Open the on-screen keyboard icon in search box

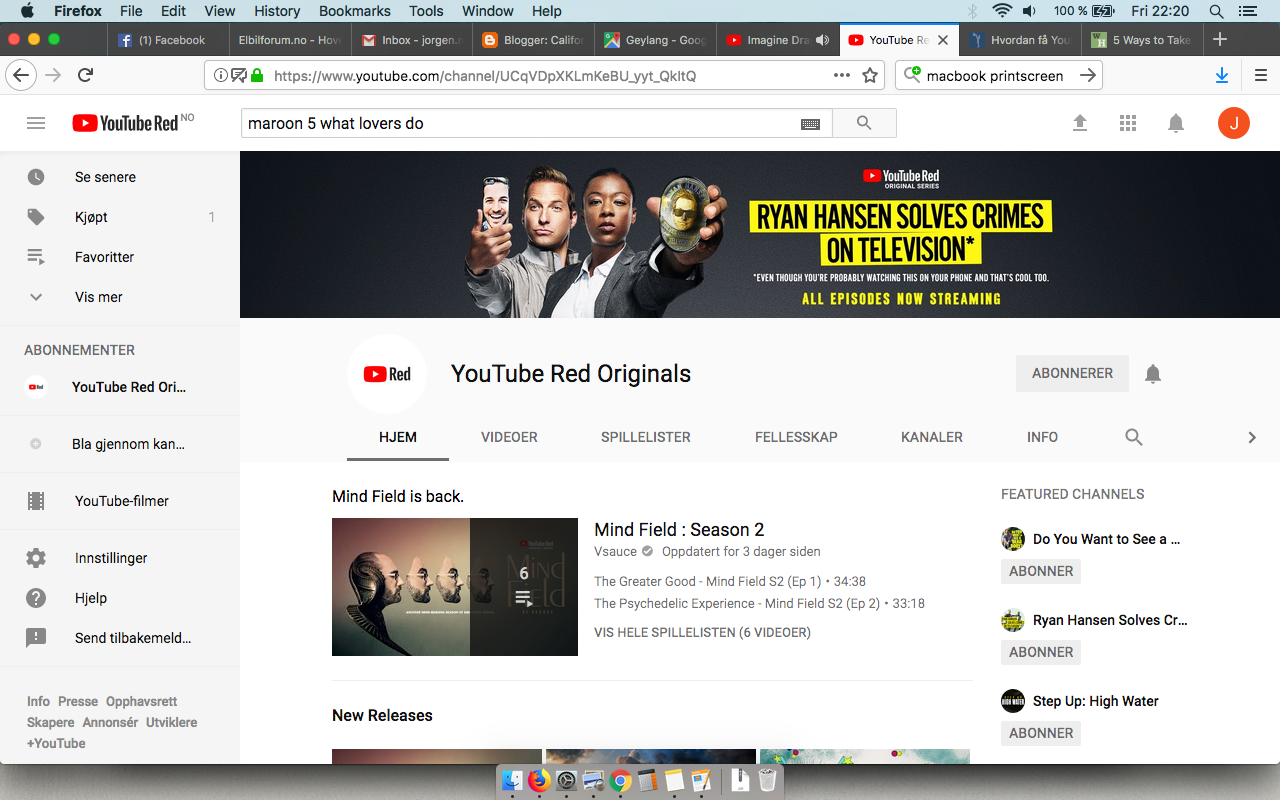click(811, 124)
